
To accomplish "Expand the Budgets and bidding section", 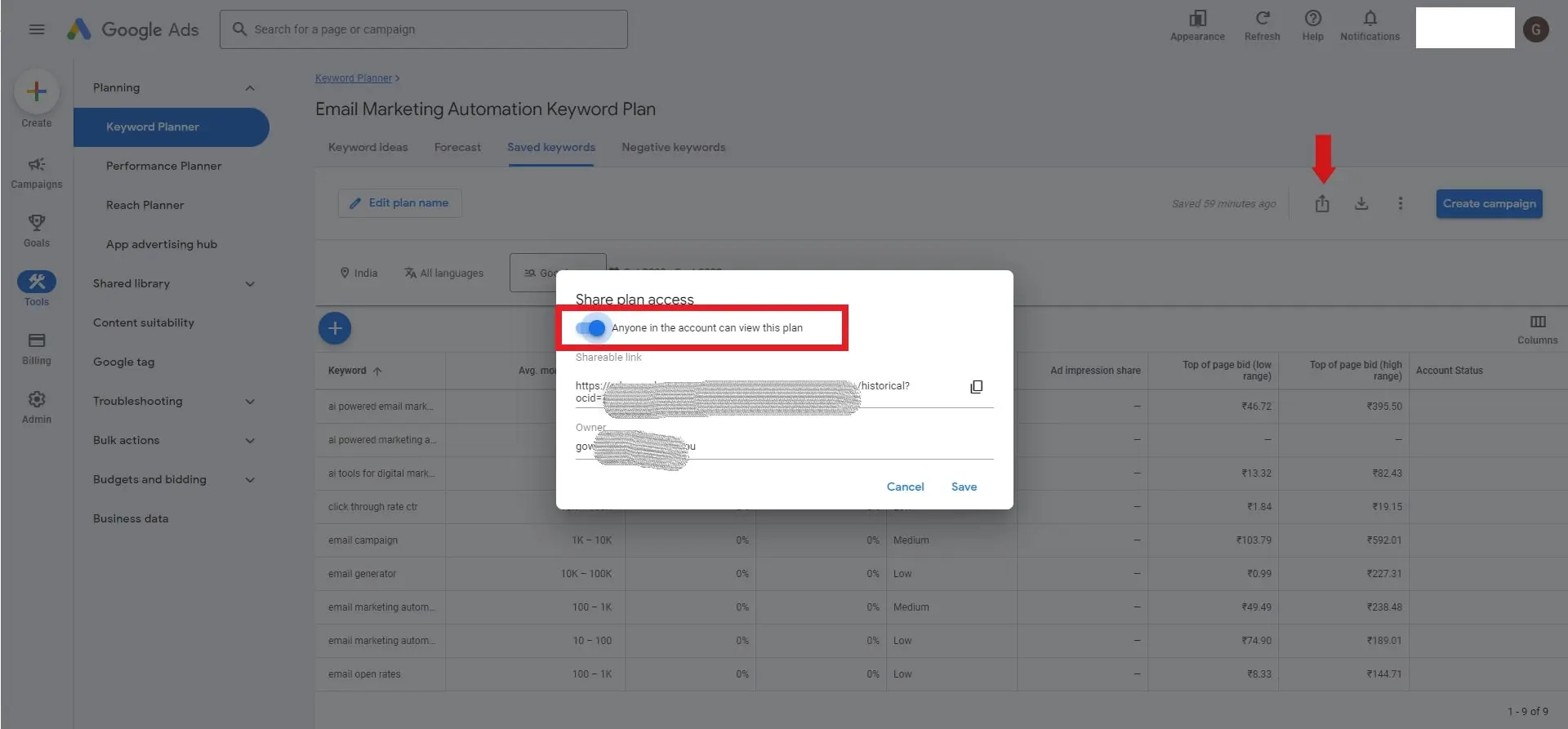I will [250, 480].
